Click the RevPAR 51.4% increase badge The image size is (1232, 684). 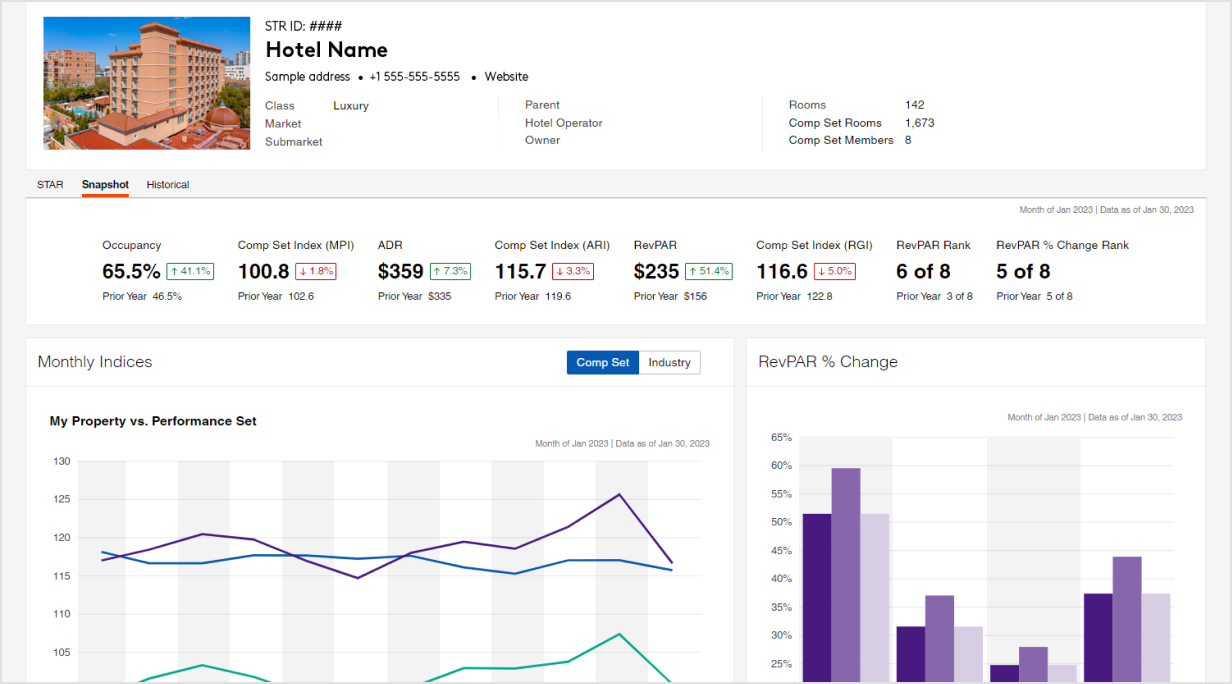[709, 271]
